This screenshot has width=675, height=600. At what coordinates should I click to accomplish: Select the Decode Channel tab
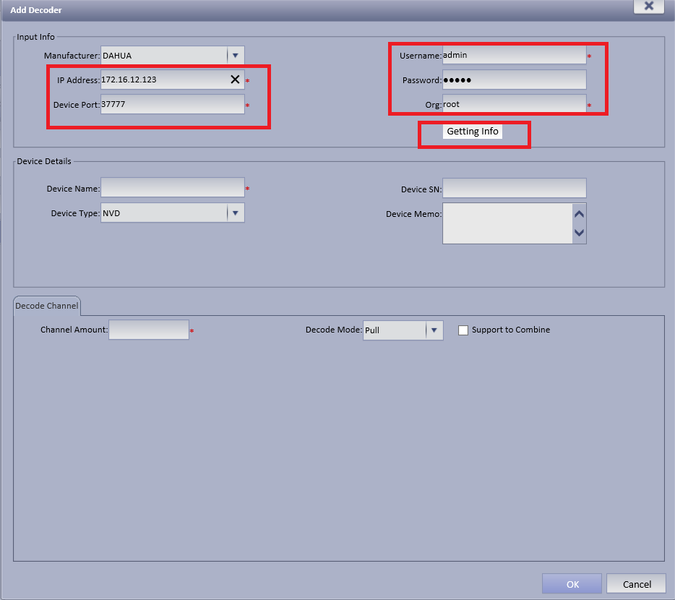[46, 306]
